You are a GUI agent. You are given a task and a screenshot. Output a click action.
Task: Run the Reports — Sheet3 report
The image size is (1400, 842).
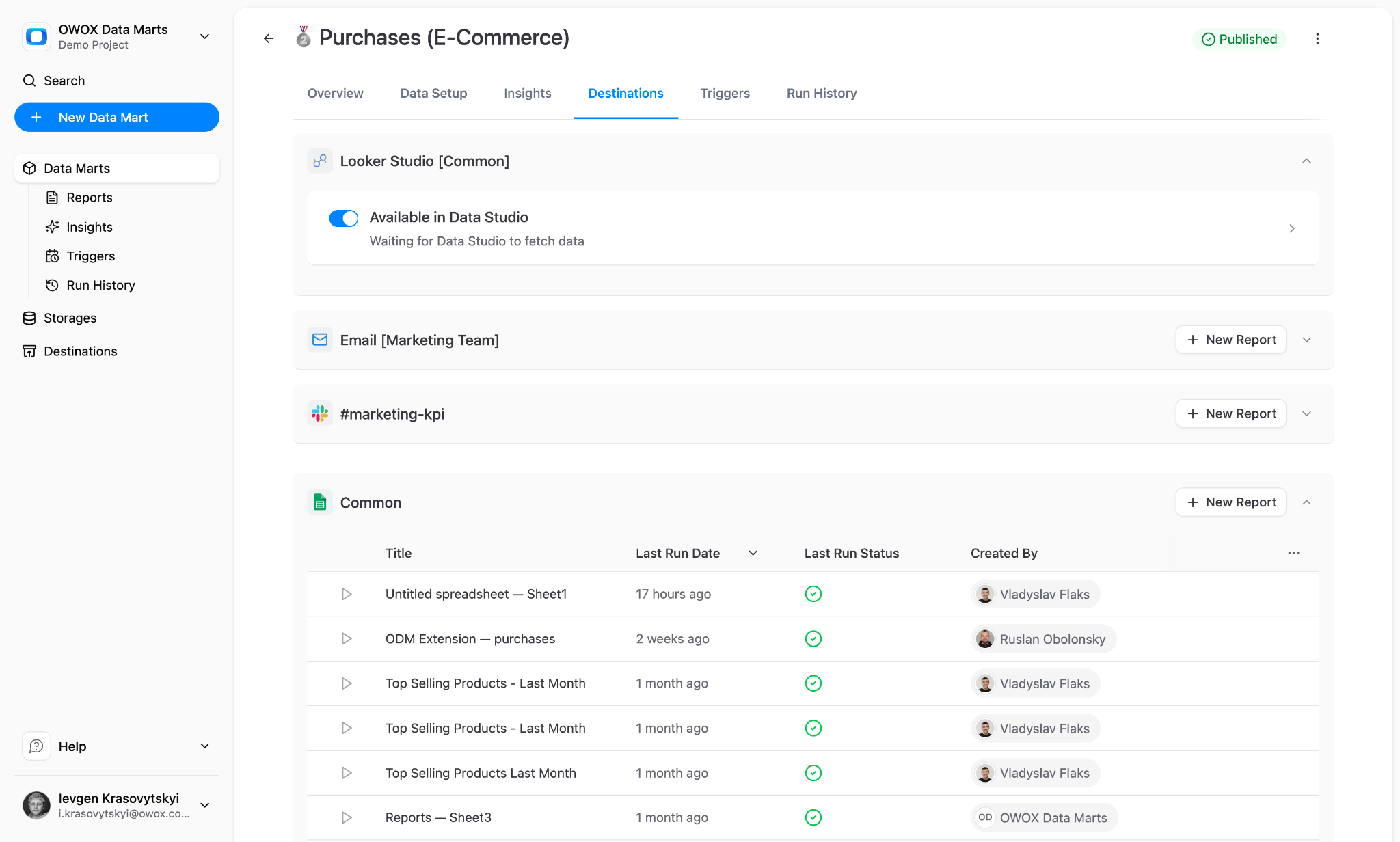[x=347, y=817]
